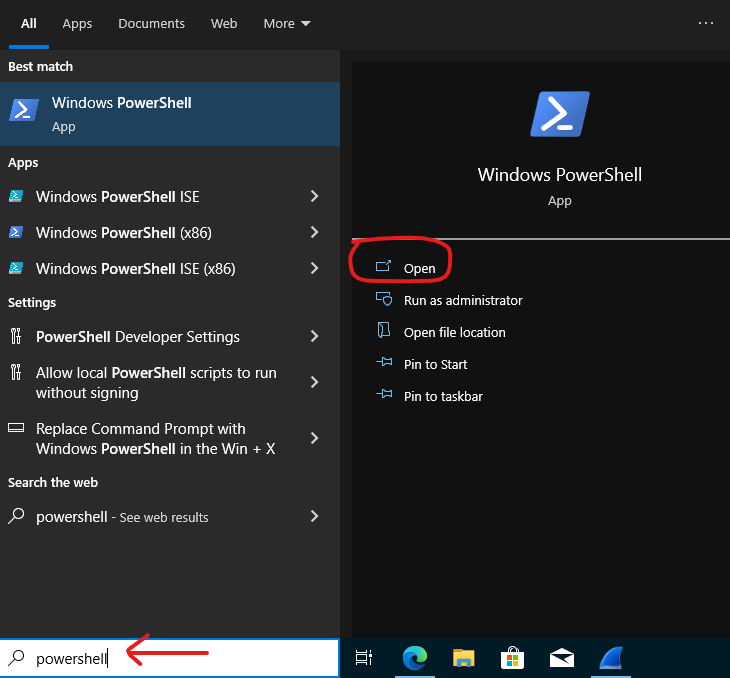Screen dimensions: 730x678
Task: Open the All search tab
Action: [28, 24]
